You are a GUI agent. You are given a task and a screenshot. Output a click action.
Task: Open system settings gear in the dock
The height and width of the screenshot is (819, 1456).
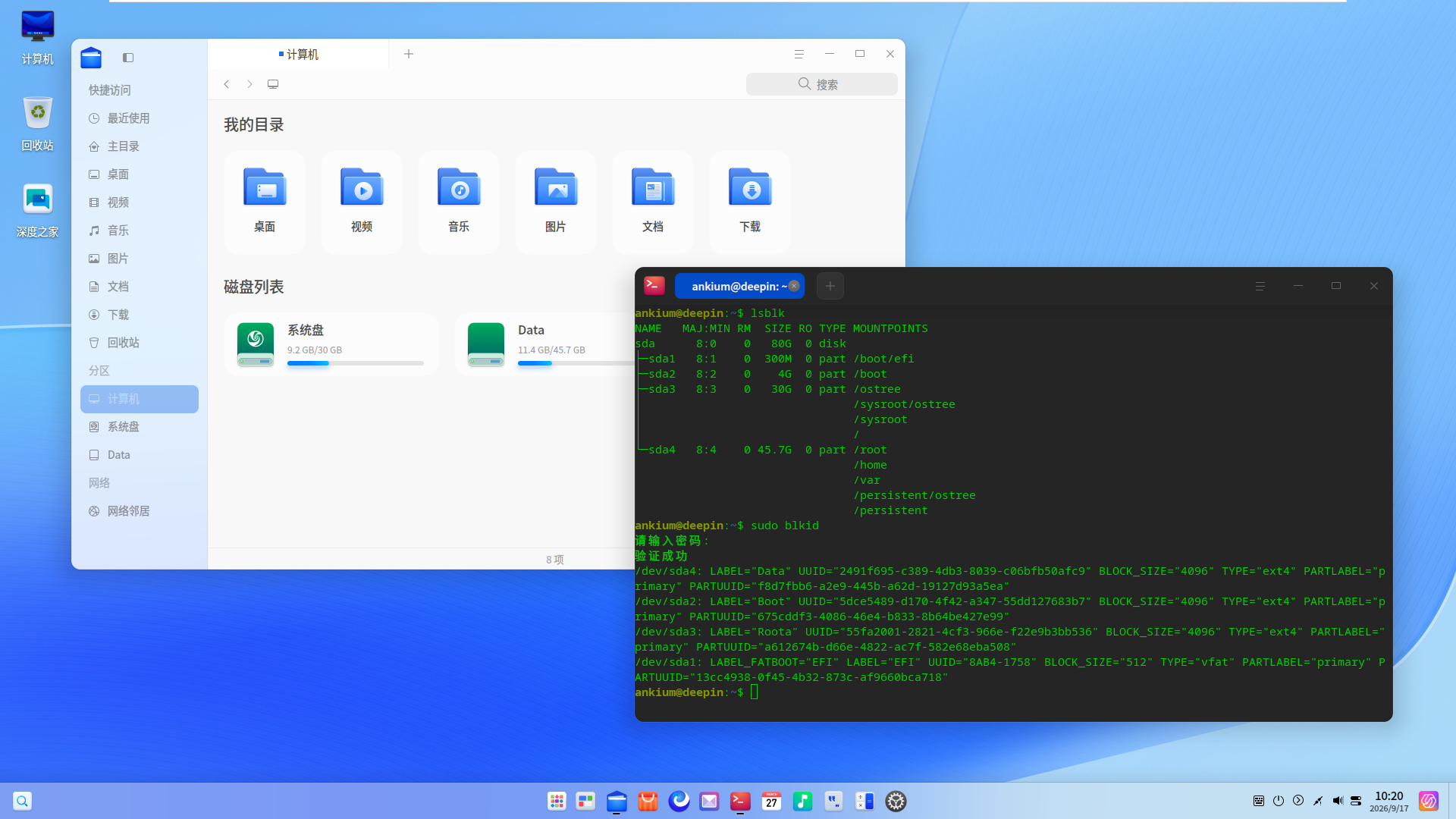point(896,801)
